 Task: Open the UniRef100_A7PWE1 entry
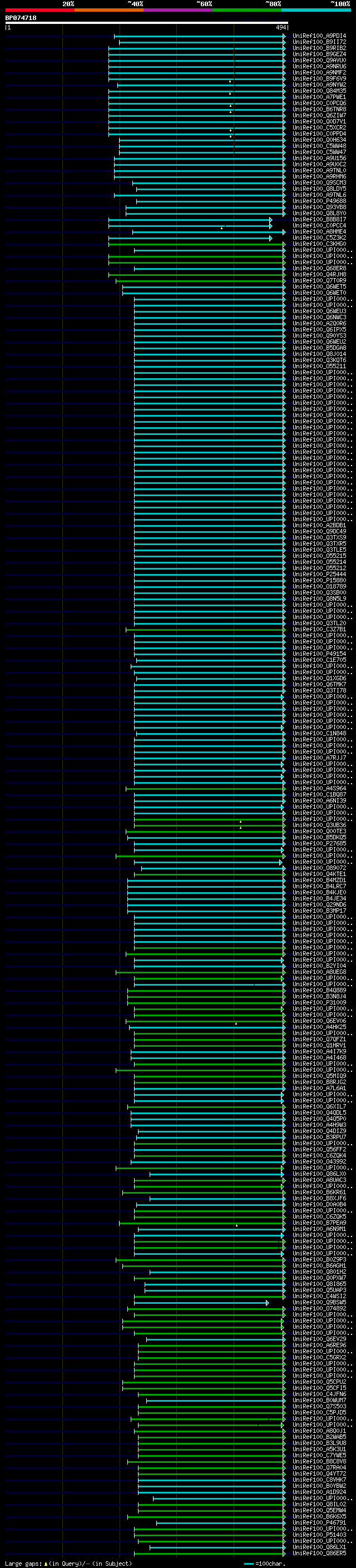319,97
